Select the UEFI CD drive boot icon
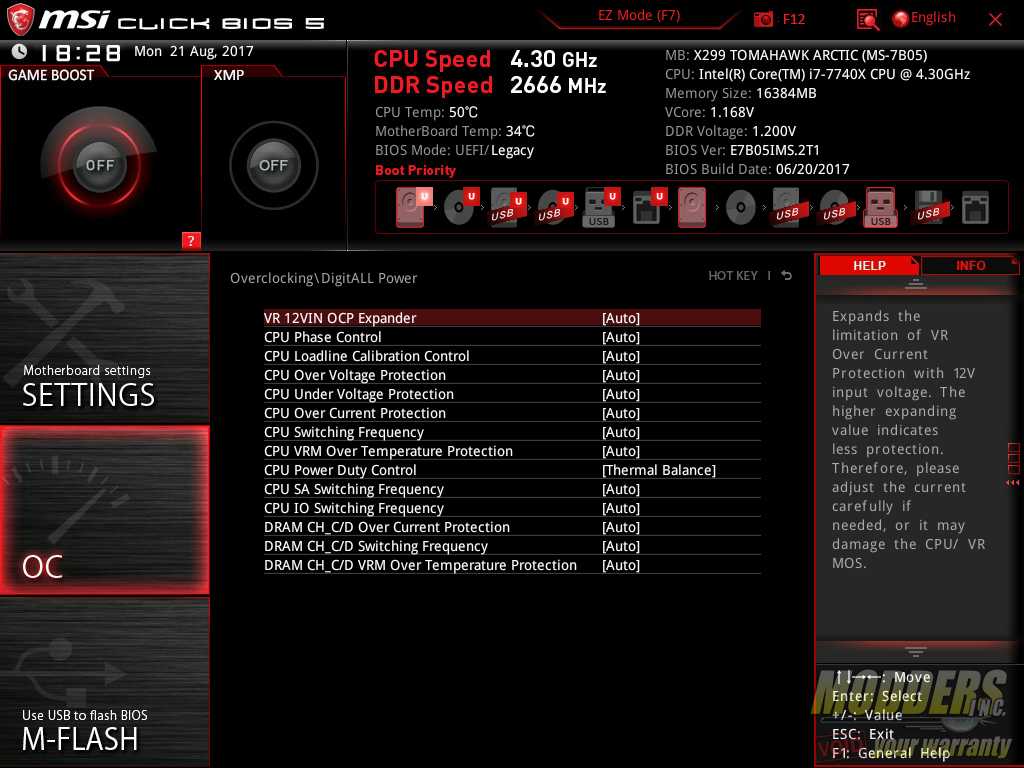 pos(461,207)
